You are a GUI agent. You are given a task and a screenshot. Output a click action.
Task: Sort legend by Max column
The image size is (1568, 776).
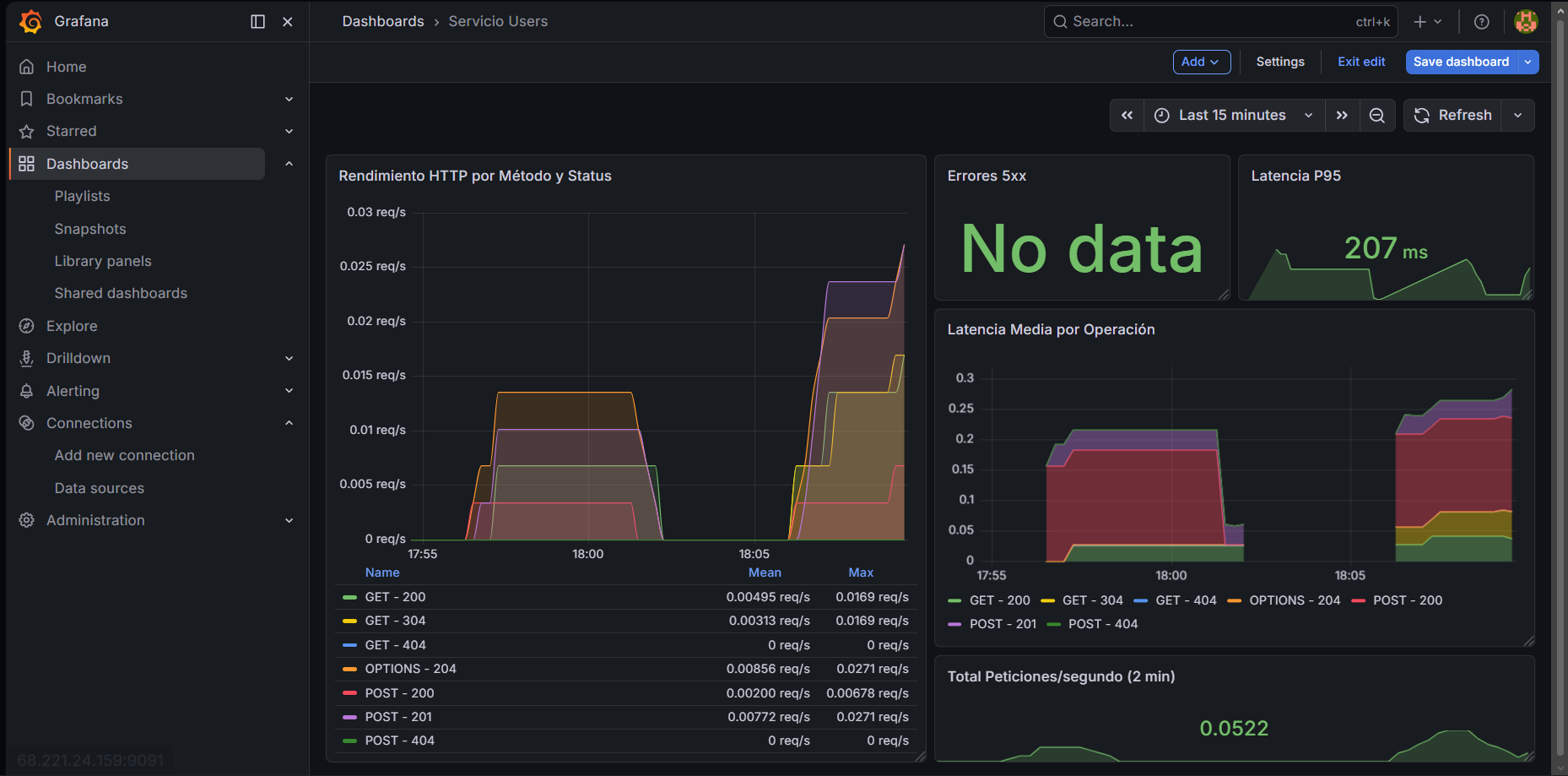click(861, 573)
